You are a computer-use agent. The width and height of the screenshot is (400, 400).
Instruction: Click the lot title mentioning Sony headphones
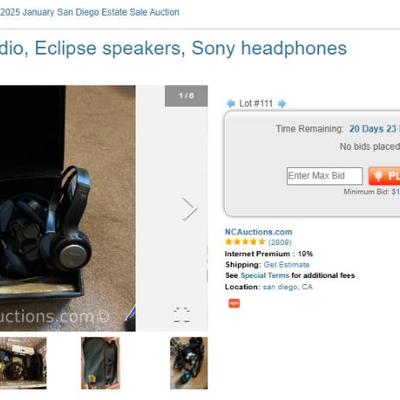[173, 48]
